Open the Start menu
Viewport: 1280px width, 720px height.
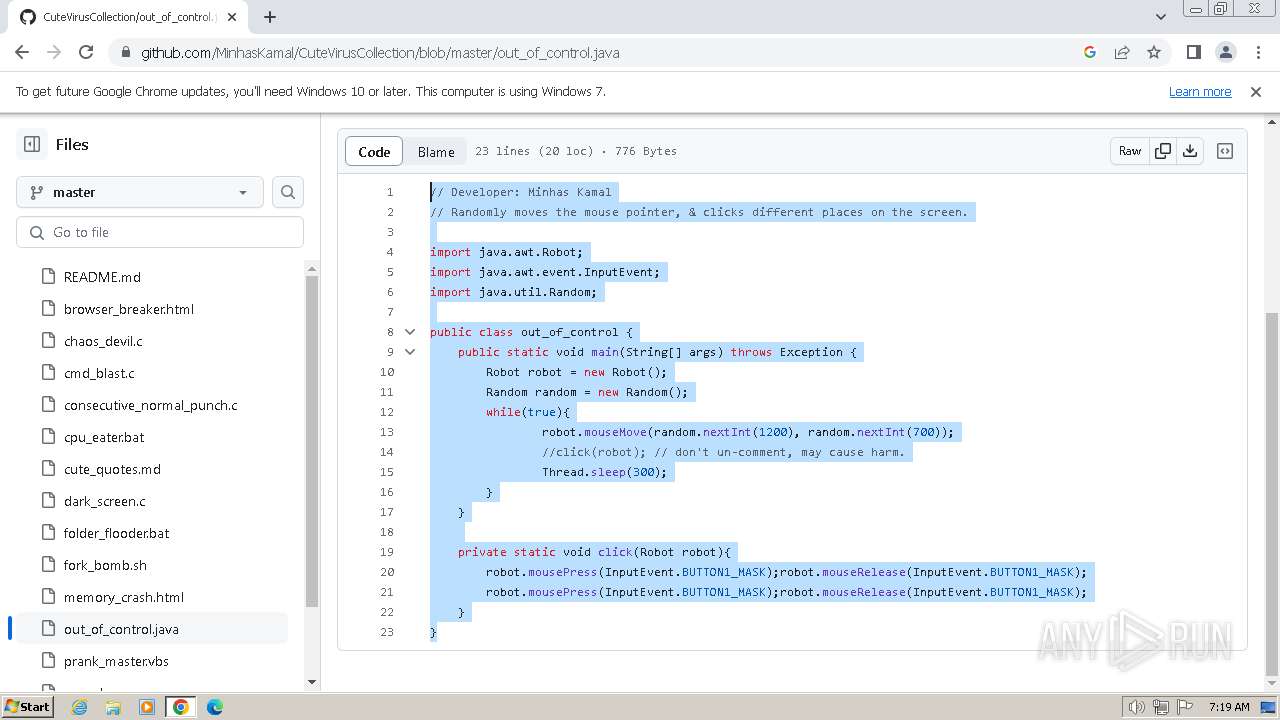[x=27, y=707]
